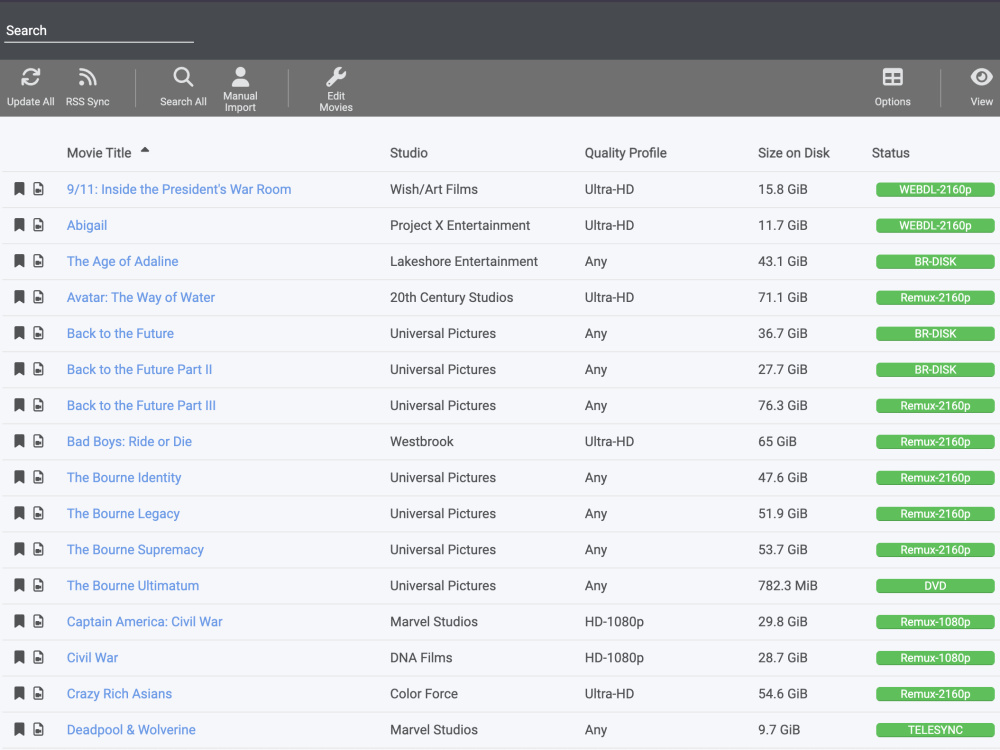Toggle monitored bookmark for The Bourne Ultimatum
This screenshot has height=750, width=1000.
click(19, 585)
